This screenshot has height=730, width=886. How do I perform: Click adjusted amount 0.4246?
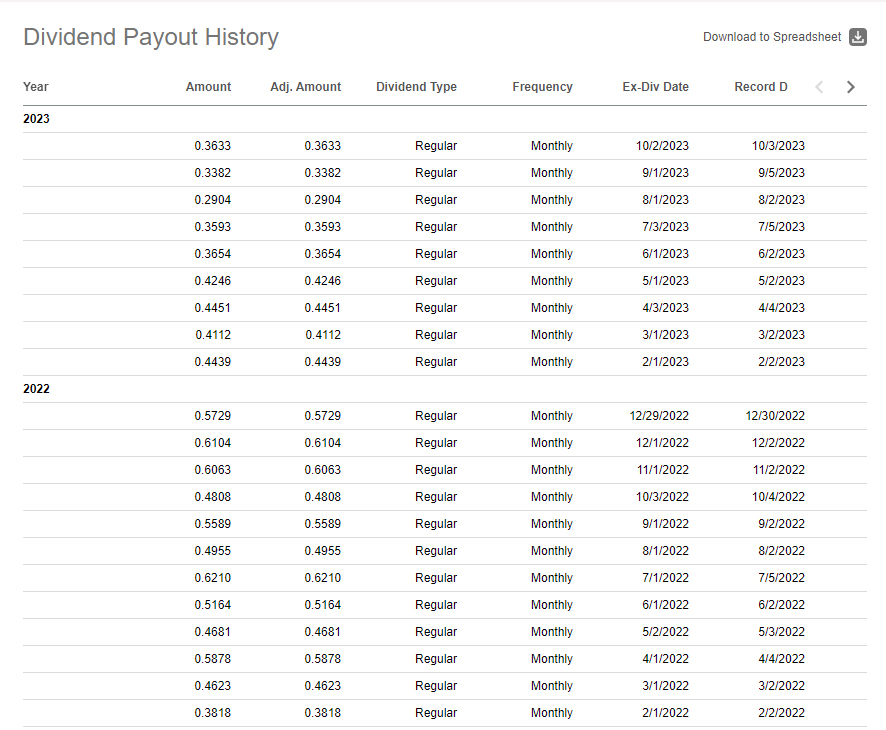point(323,281)
